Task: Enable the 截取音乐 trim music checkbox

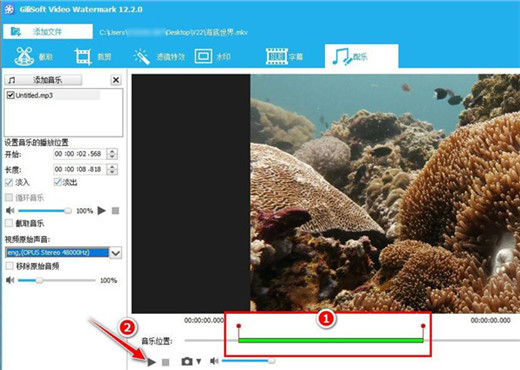Action: [9, 223]
